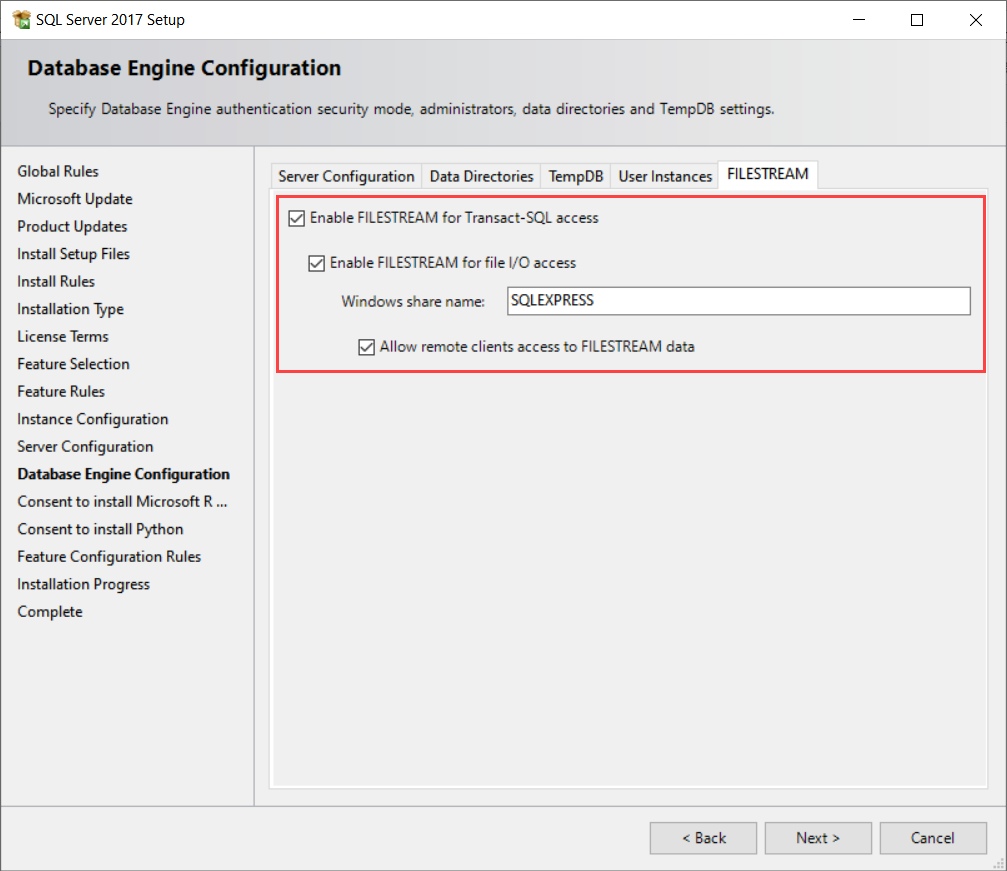
Task: Click License Terms step
Action: coord(63,337)
